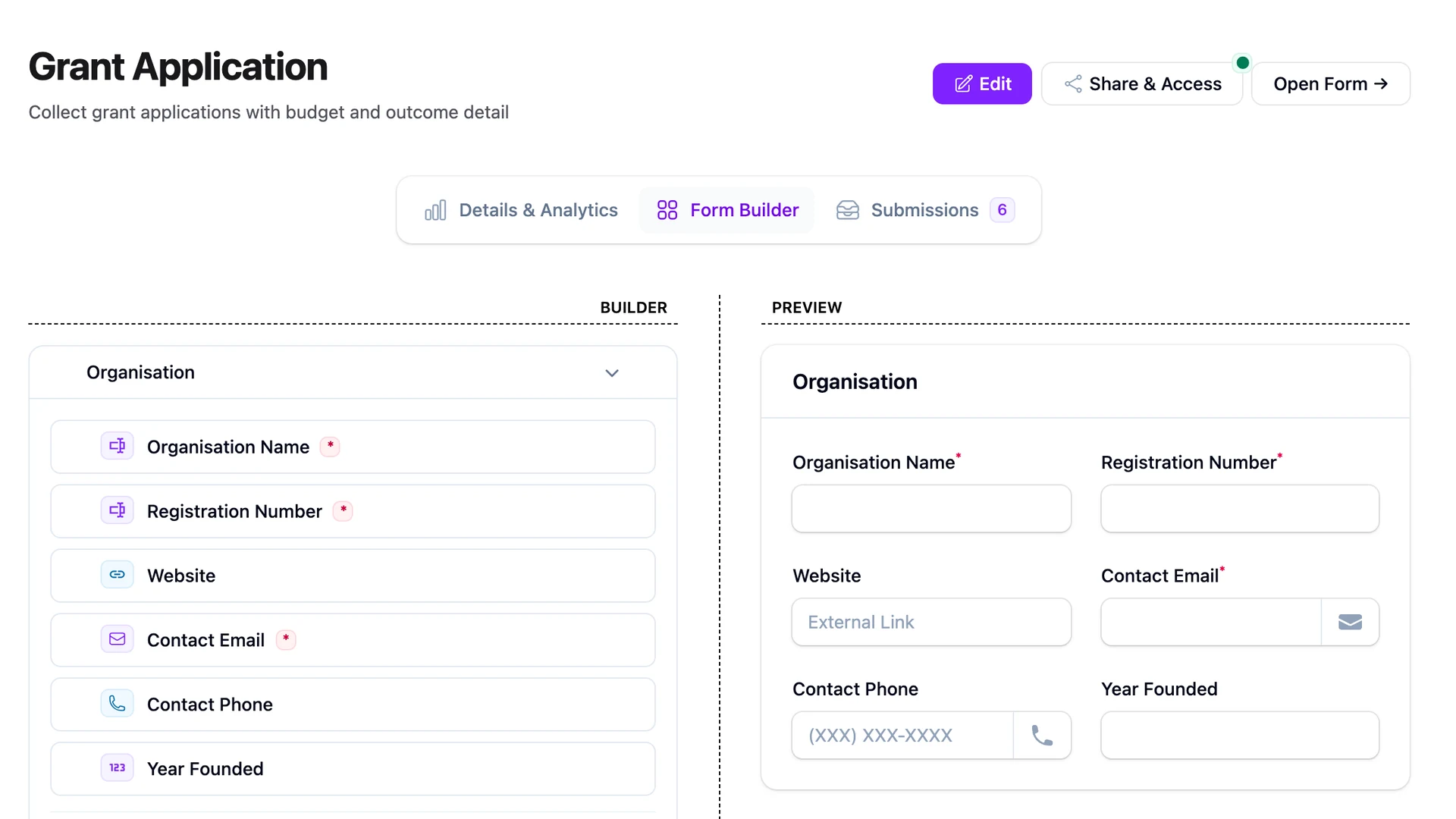This screenshot has height=819, width=1456.
Task: Click the envelope icon in preview Contact Email field
Action: (1350, 622)
